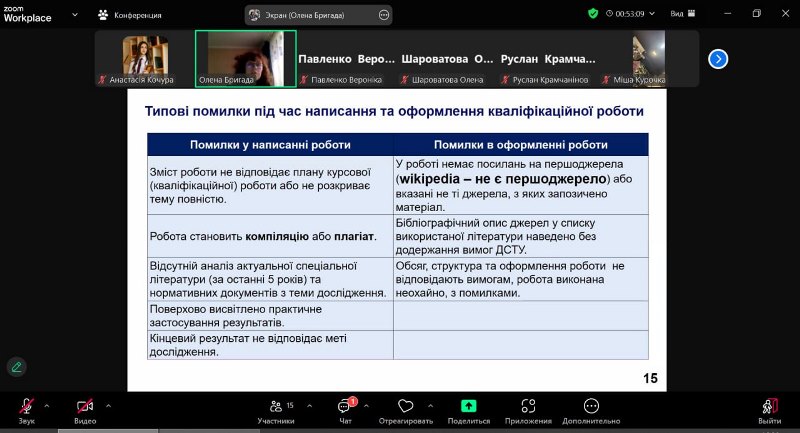Open the Дополнительно more options button
This screenshot has height=433, width=800.
pos(591,411)
